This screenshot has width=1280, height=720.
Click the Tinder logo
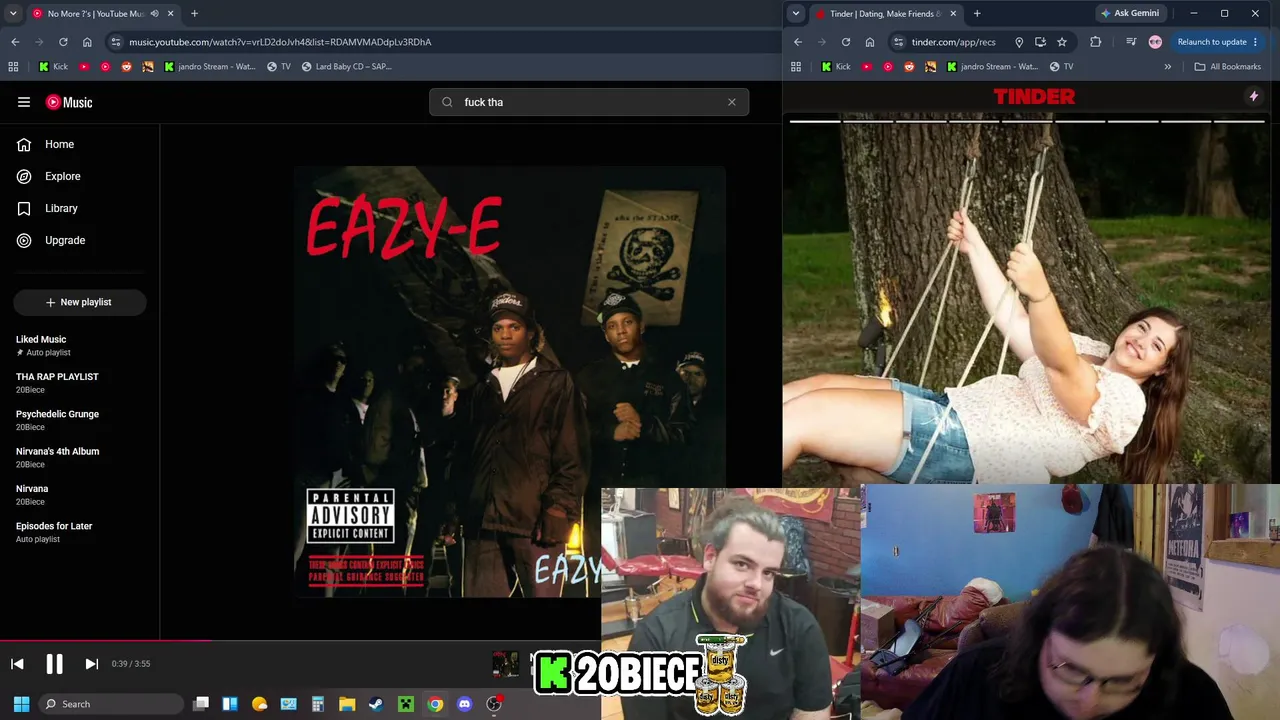[1034, 96]
